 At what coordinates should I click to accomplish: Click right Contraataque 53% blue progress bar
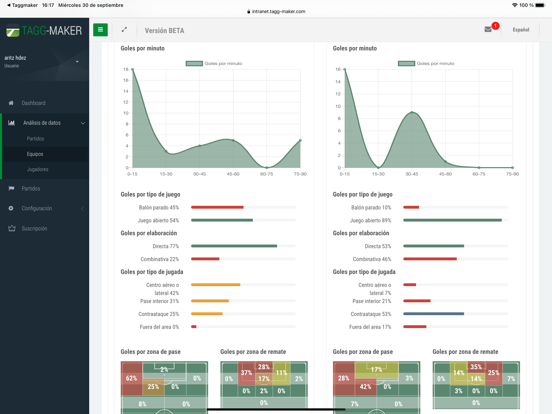pyautogui.click(x=434, y=314)
